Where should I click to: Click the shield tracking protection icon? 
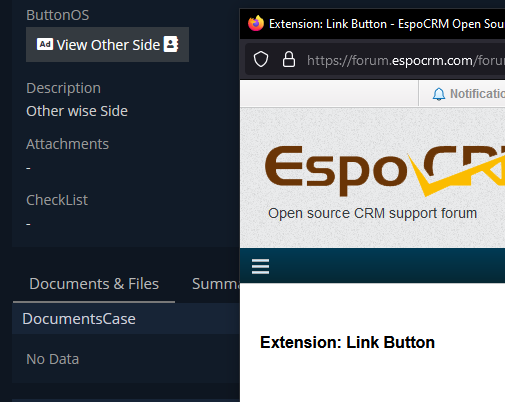[261, 60]
